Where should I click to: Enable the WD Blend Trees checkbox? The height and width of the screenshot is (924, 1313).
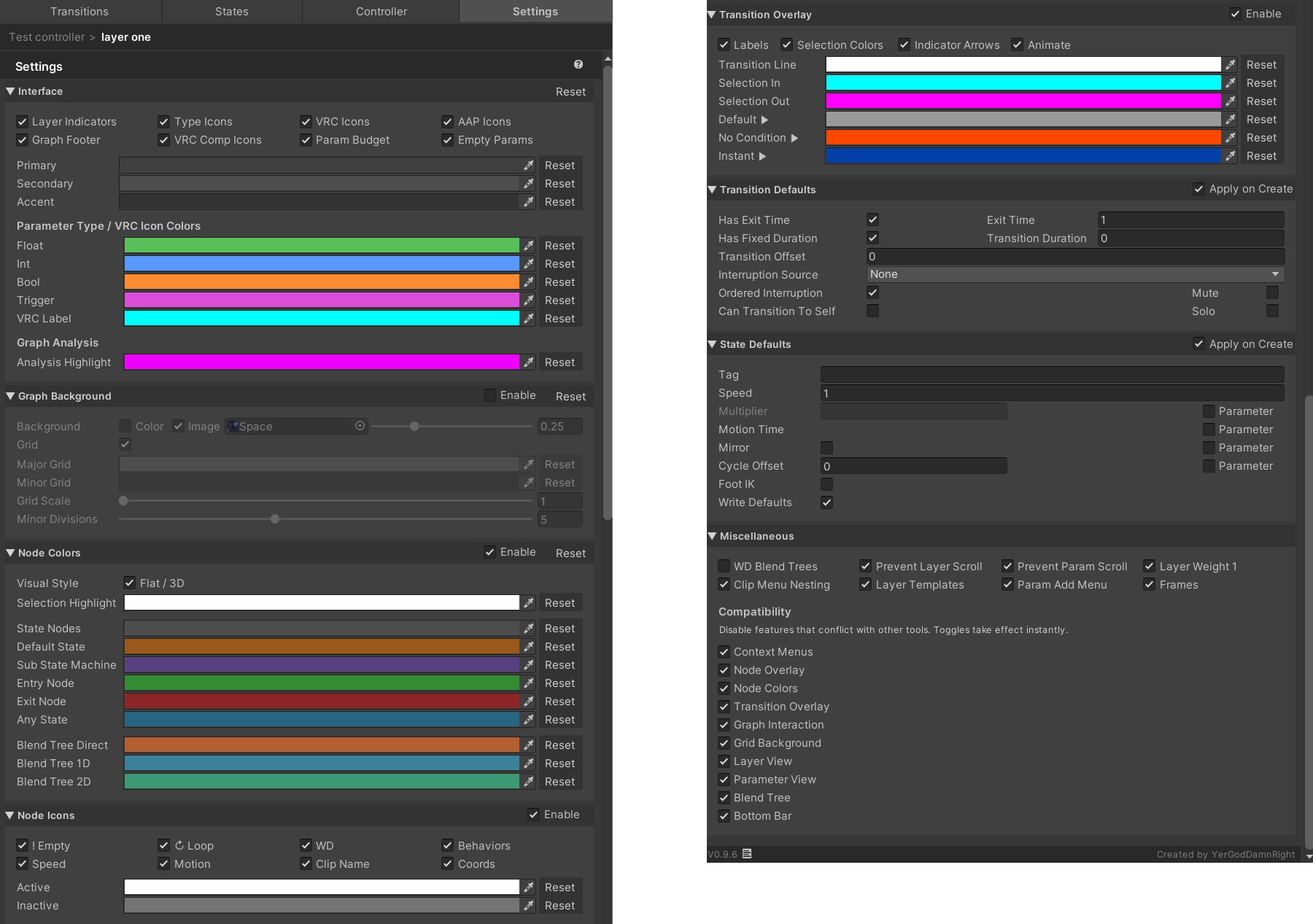tap(724, 566)
